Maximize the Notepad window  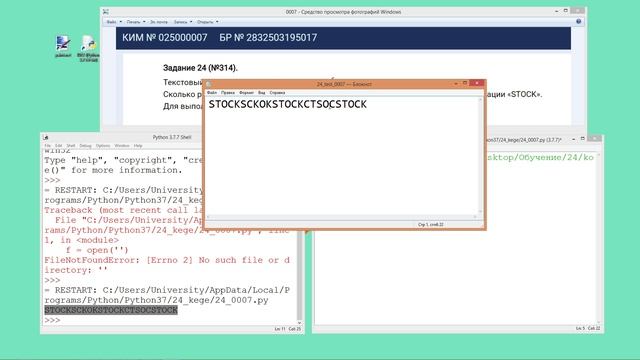pyautogui.click(x=464, y=83)
